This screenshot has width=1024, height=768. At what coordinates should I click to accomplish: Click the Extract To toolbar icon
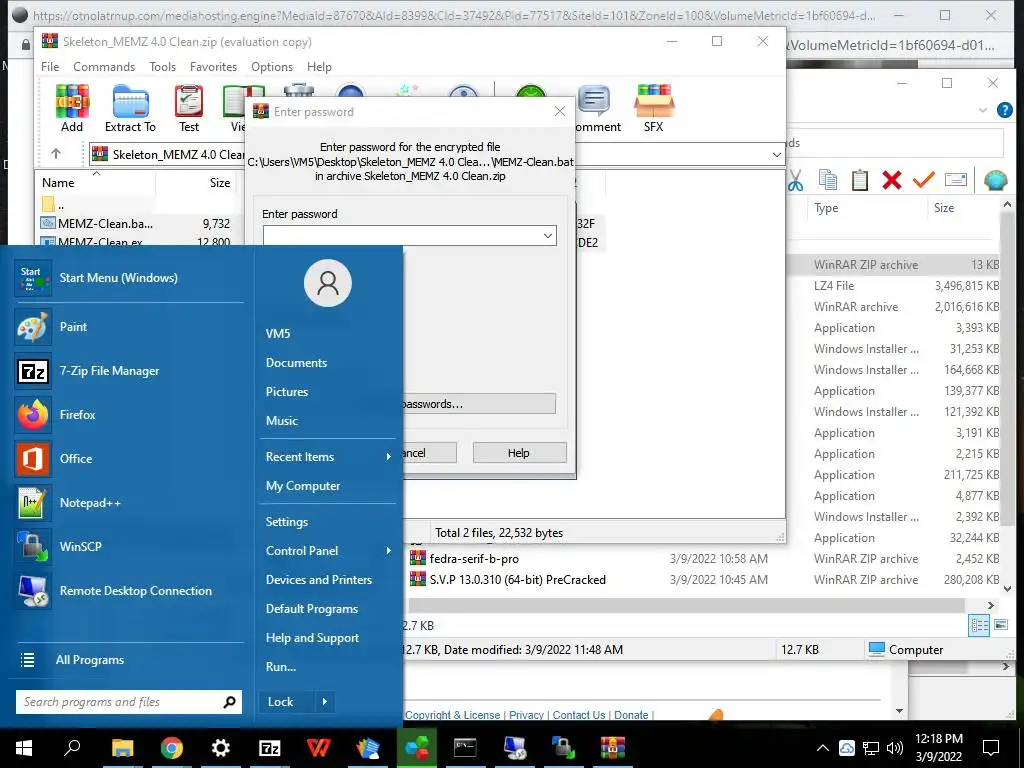click(x=131, y=108)
